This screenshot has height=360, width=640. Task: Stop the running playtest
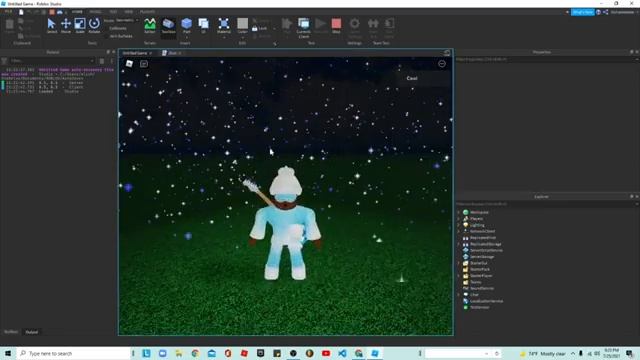click(336, 26)
